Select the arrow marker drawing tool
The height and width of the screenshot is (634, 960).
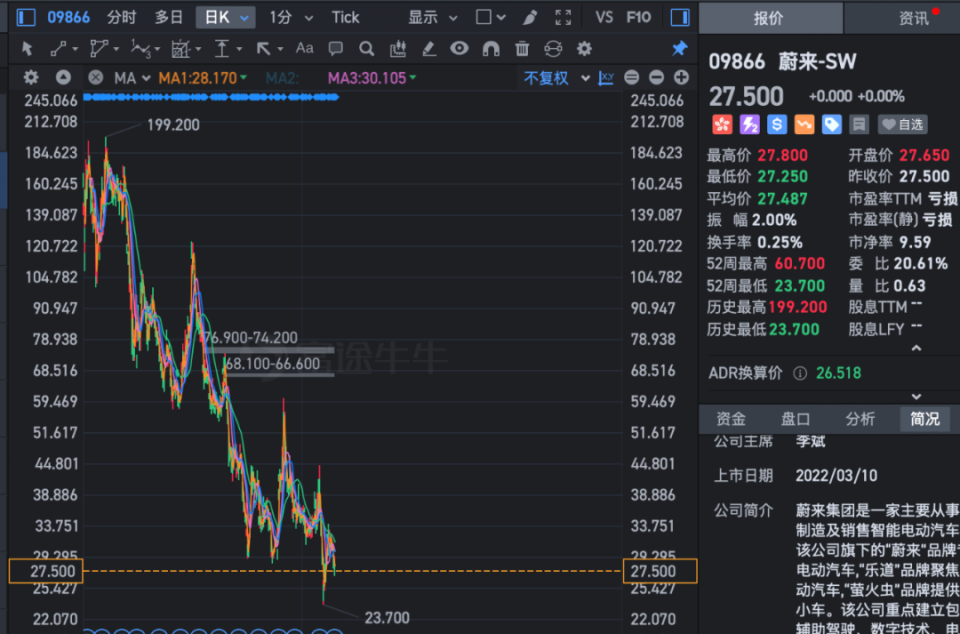pyautogui.click(x=264, y=48)
